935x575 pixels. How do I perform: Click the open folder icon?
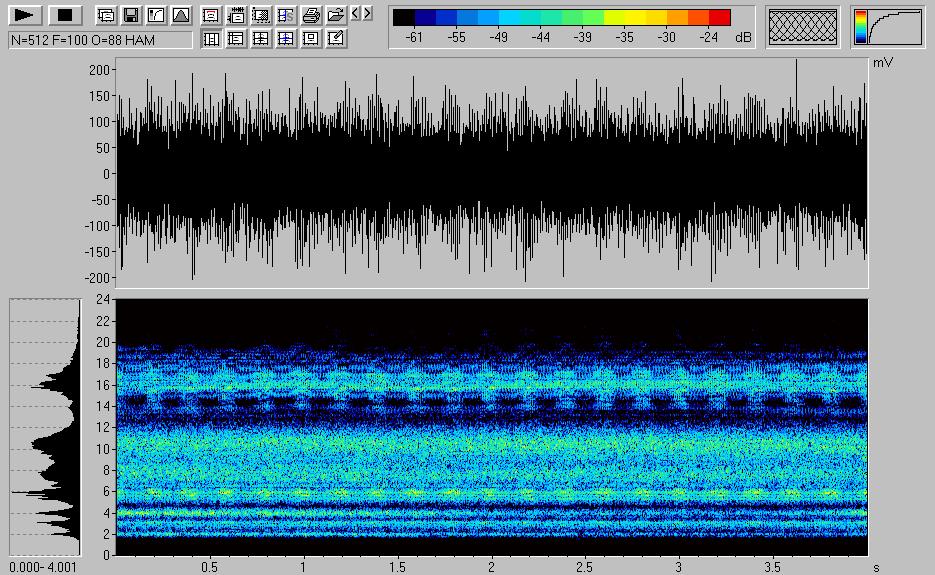tap(336, 15)
